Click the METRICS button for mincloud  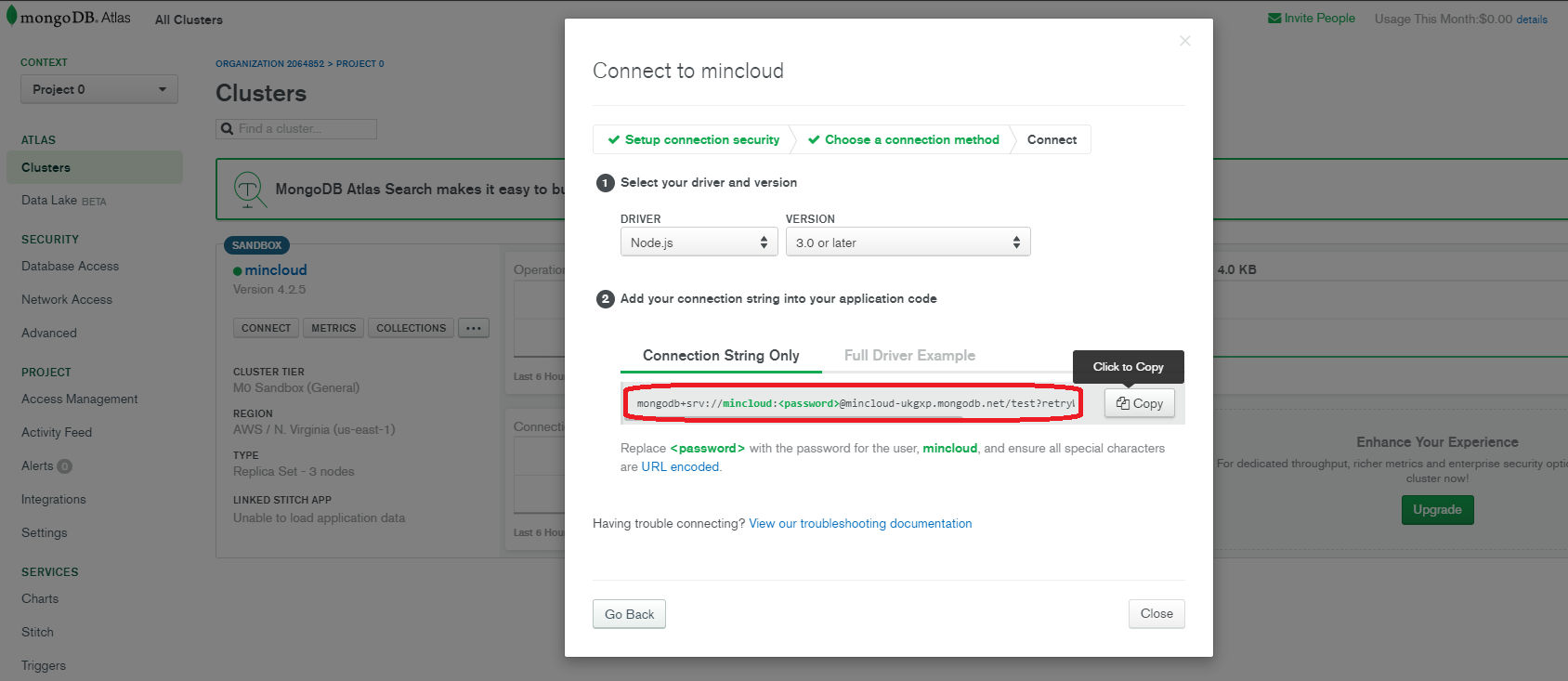tap(333, 328)
